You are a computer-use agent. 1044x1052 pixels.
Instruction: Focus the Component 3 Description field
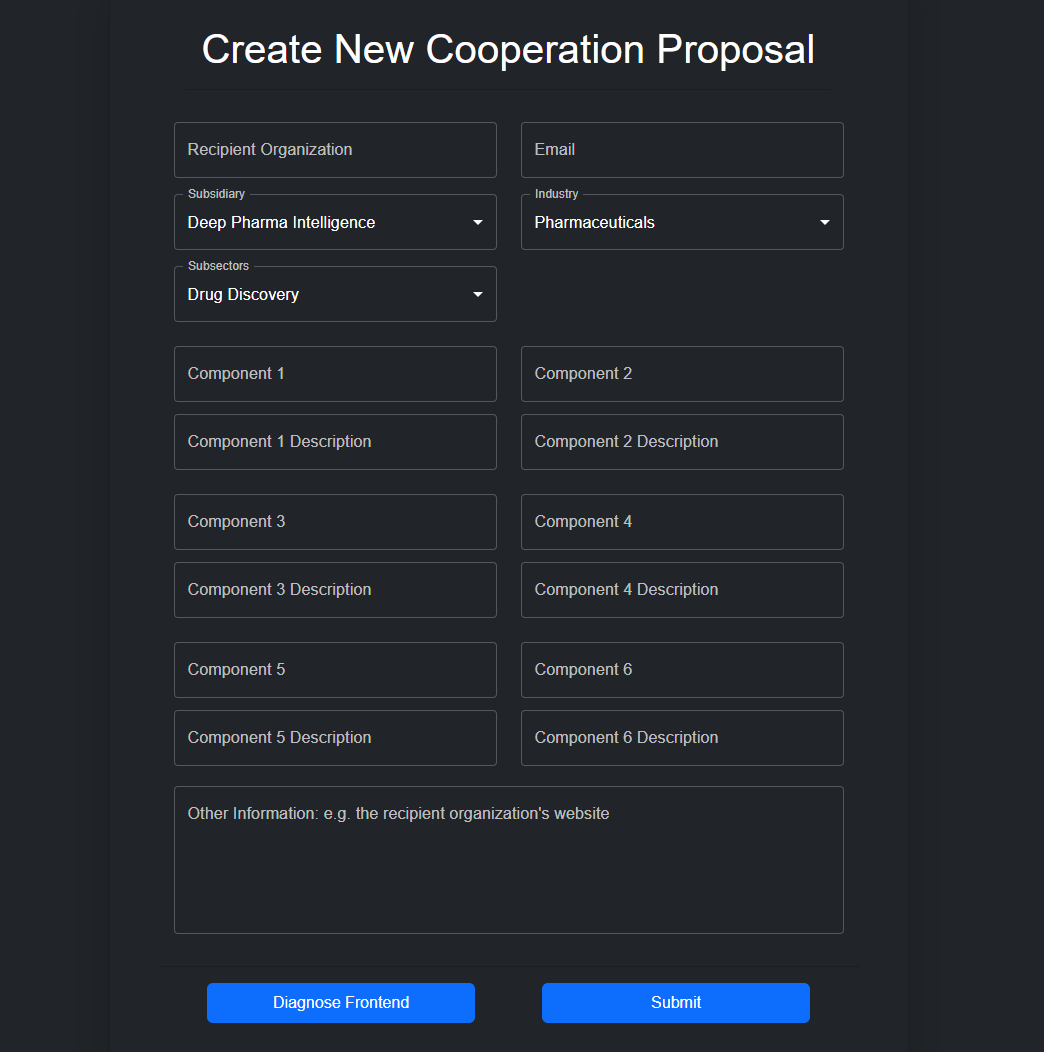click(335, 590)
